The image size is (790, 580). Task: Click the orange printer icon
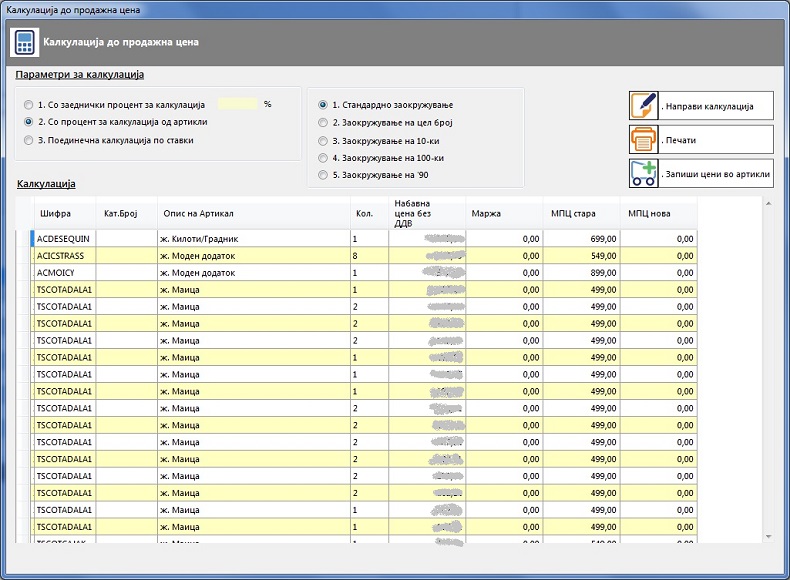(x=643, y=140)
